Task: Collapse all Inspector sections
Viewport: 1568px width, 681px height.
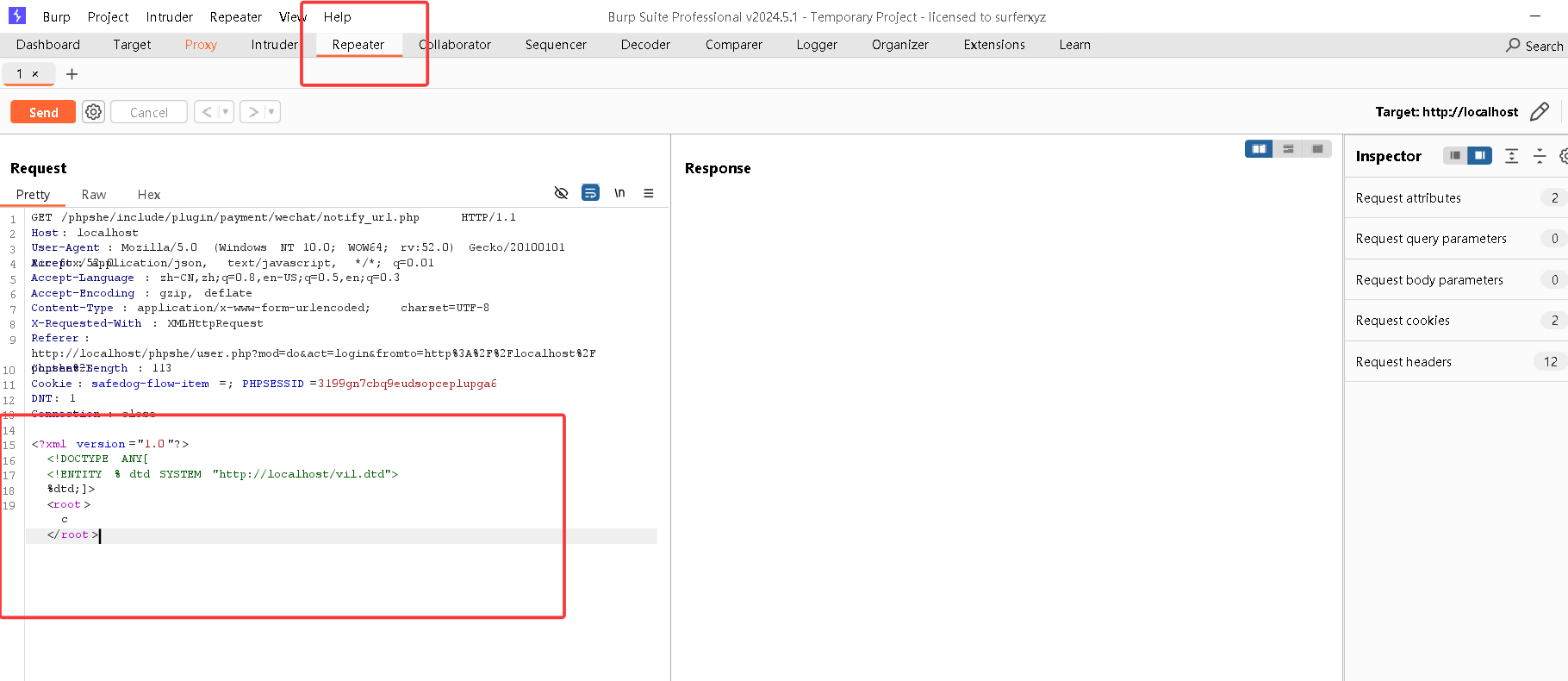Action: click(x=1540, y=156)
